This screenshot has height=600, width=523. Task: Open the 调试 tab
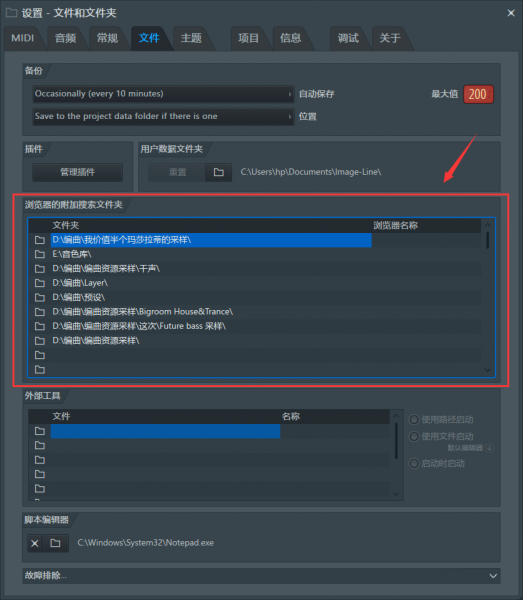coord(348,38)
